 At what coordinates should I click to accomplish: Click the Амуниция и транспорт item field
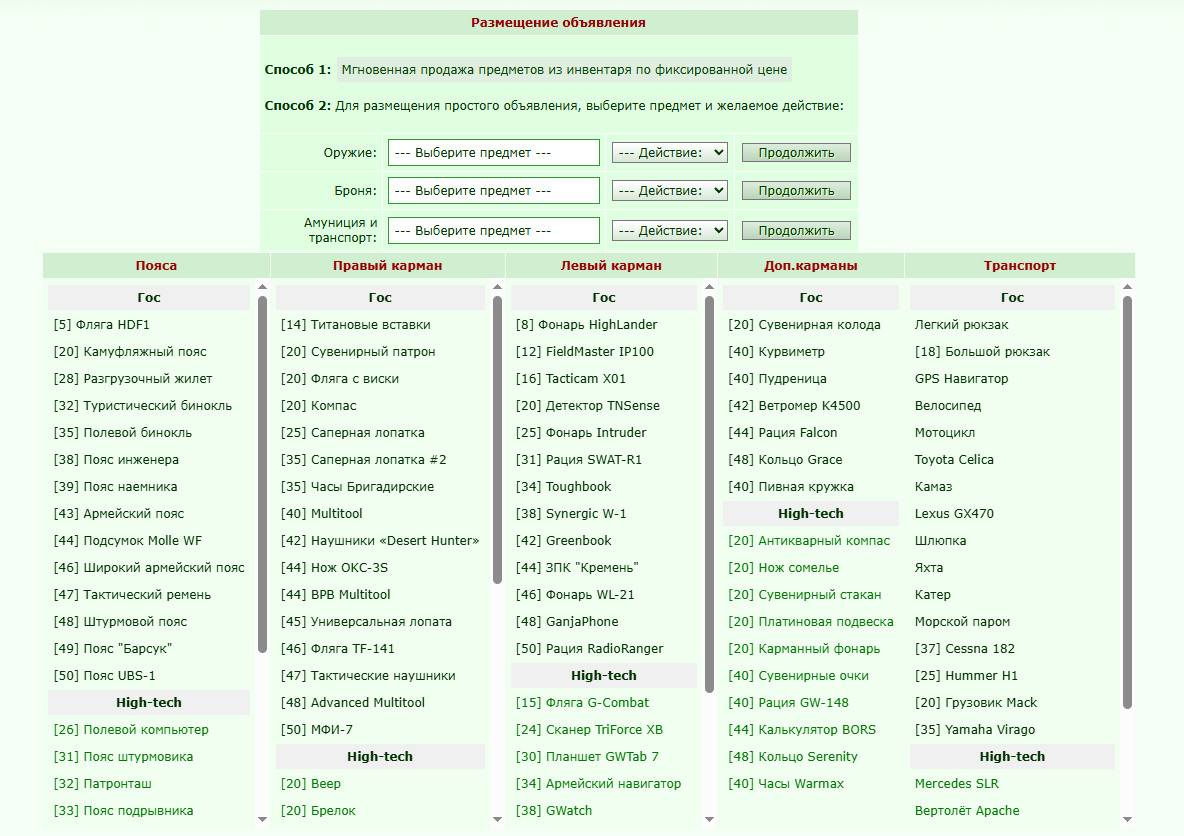(494, 230)
